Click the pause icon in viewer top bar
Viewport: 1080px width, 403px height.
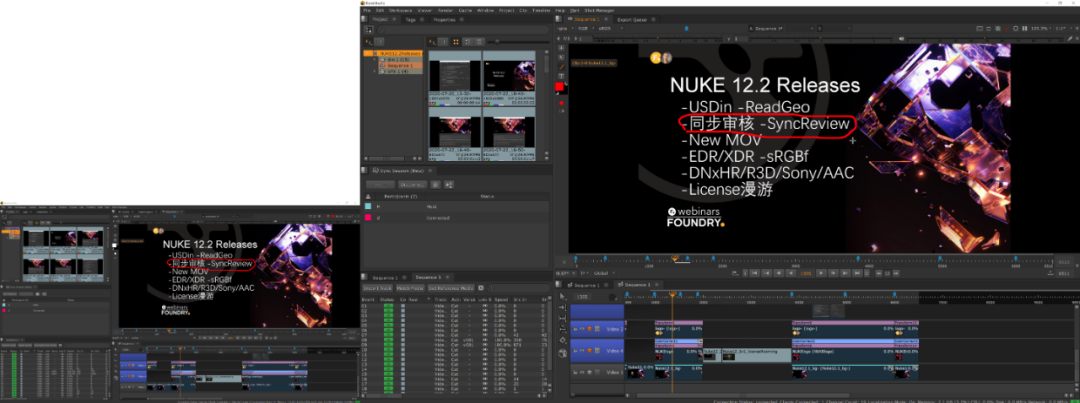1024,28
